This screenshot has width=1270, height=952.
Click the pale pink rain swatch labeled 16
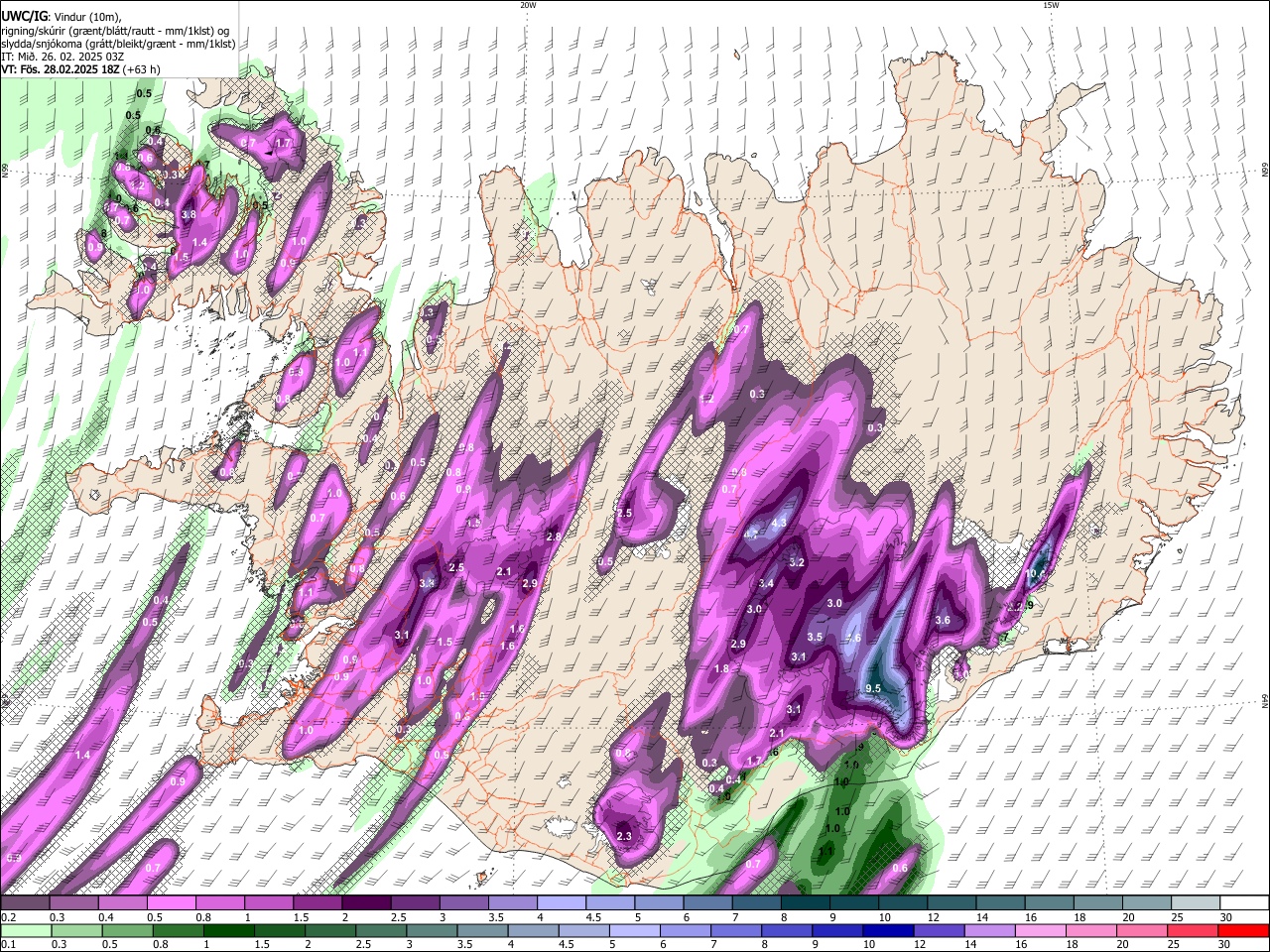(1041, 930)
